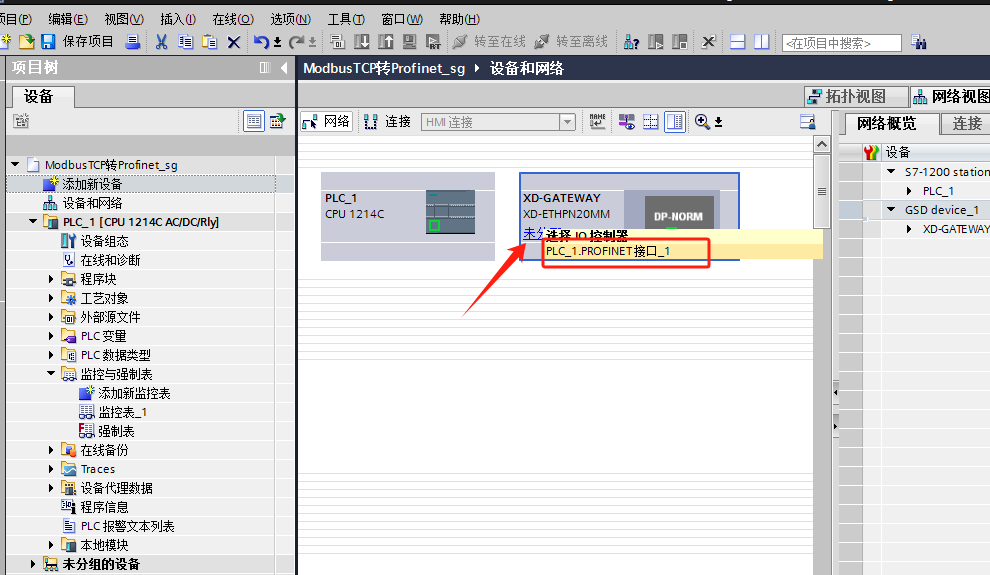The height and width of the screenshot is (575, 990).
Task: Collapse the project tree panel arrow
Action: (284, 68)
